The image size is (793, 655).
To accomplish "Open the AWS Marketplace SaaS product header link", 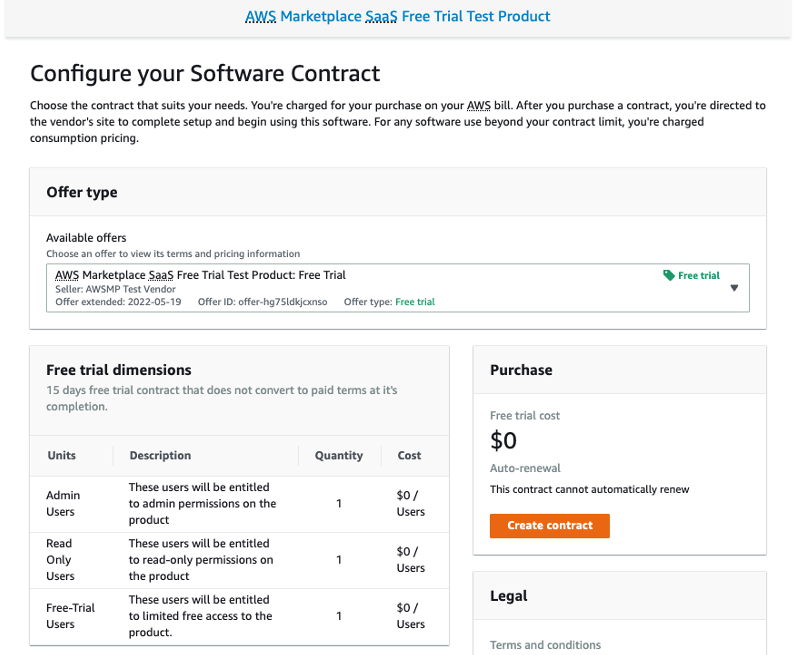I will coord(397,16).
